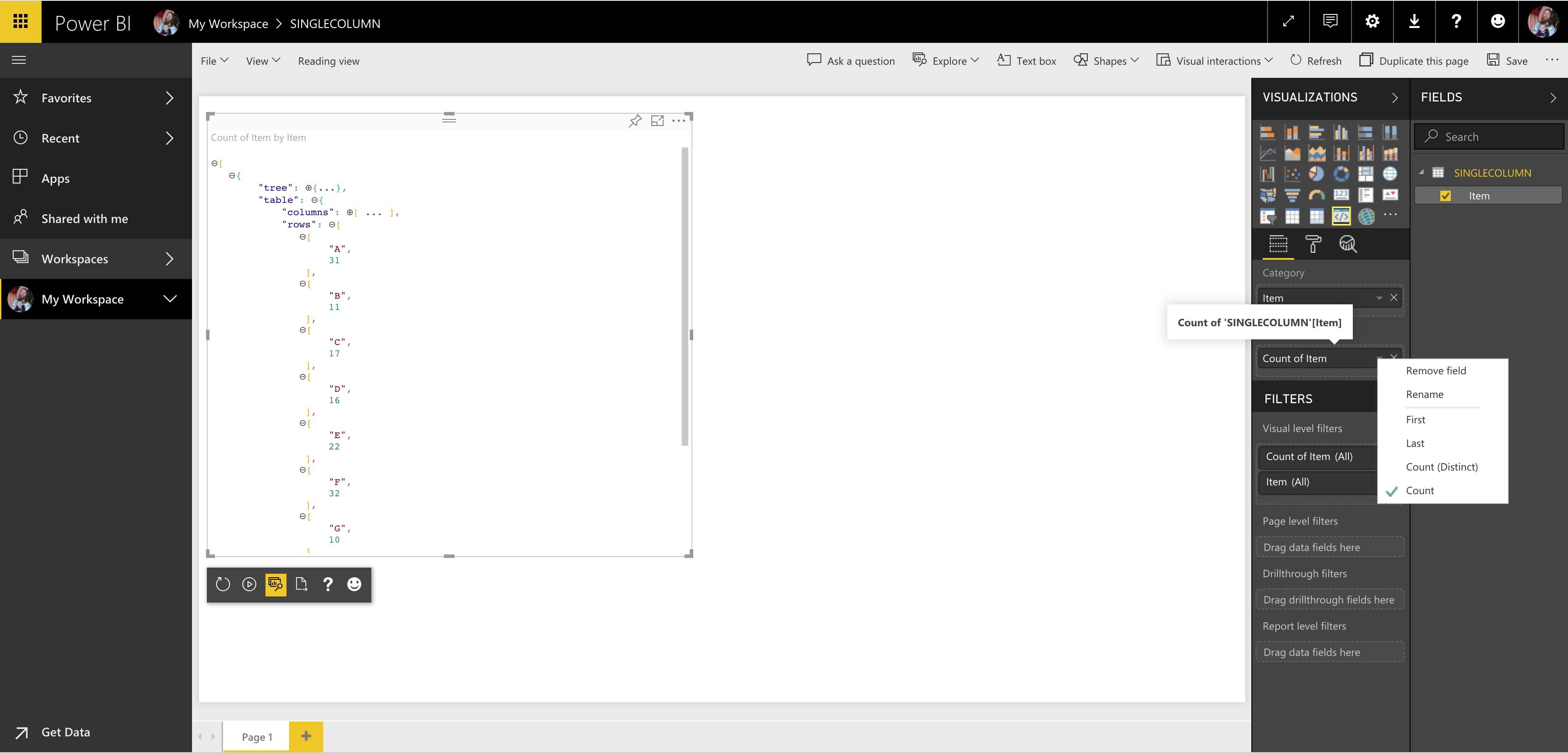Select the donut chart visualization

pos(1341,174)
